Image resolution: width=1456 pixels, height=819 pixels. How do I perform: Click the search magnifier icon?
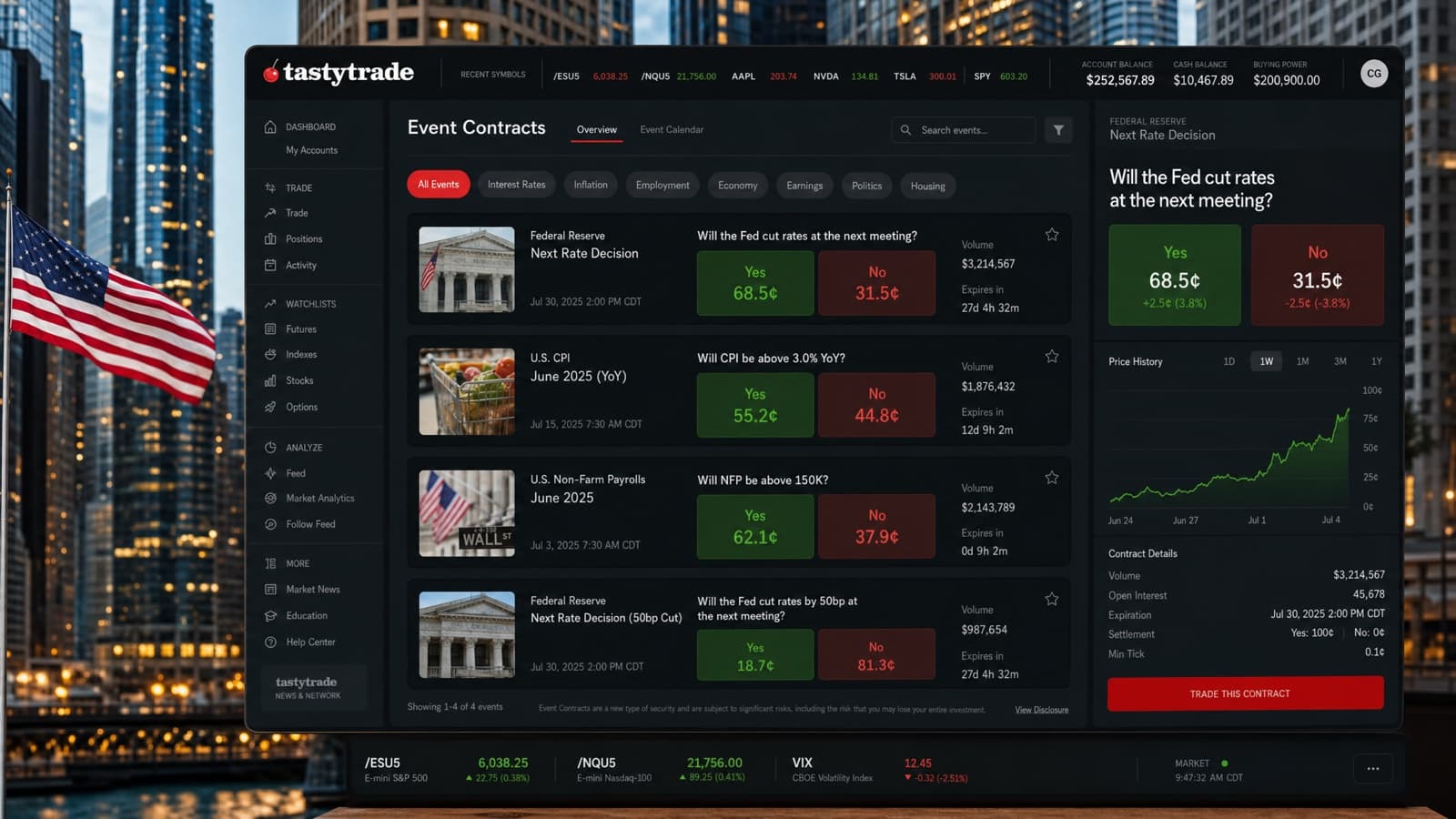click(905, 130)
